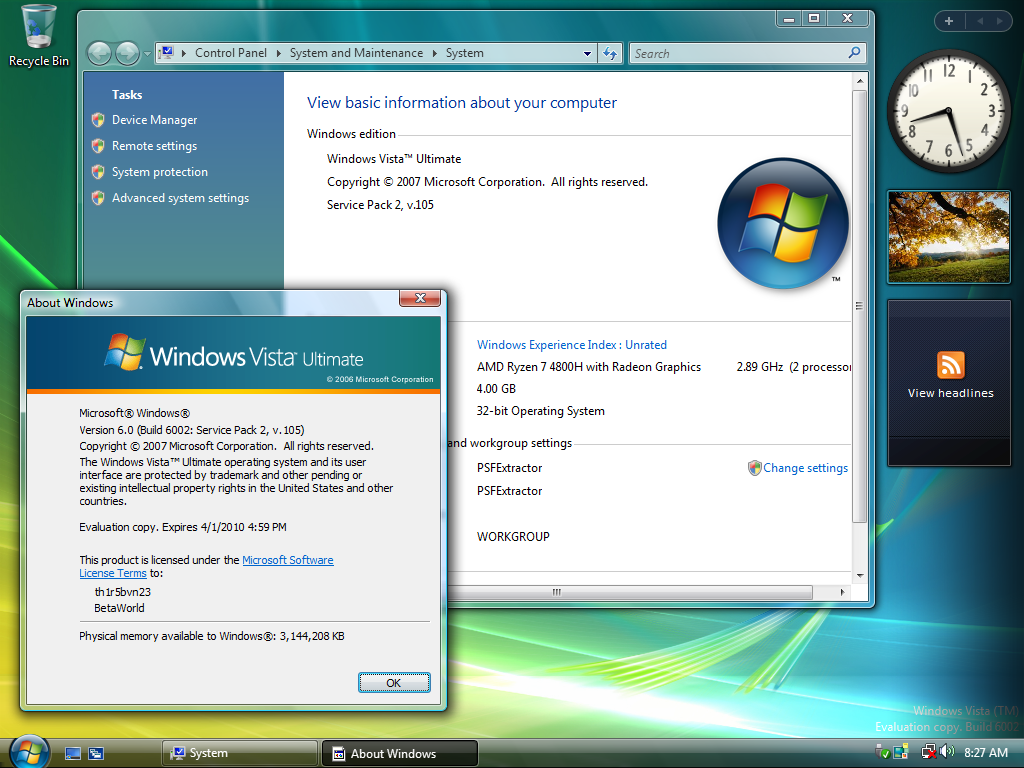Click the Forward navigation arrow

tap(127, 54)
